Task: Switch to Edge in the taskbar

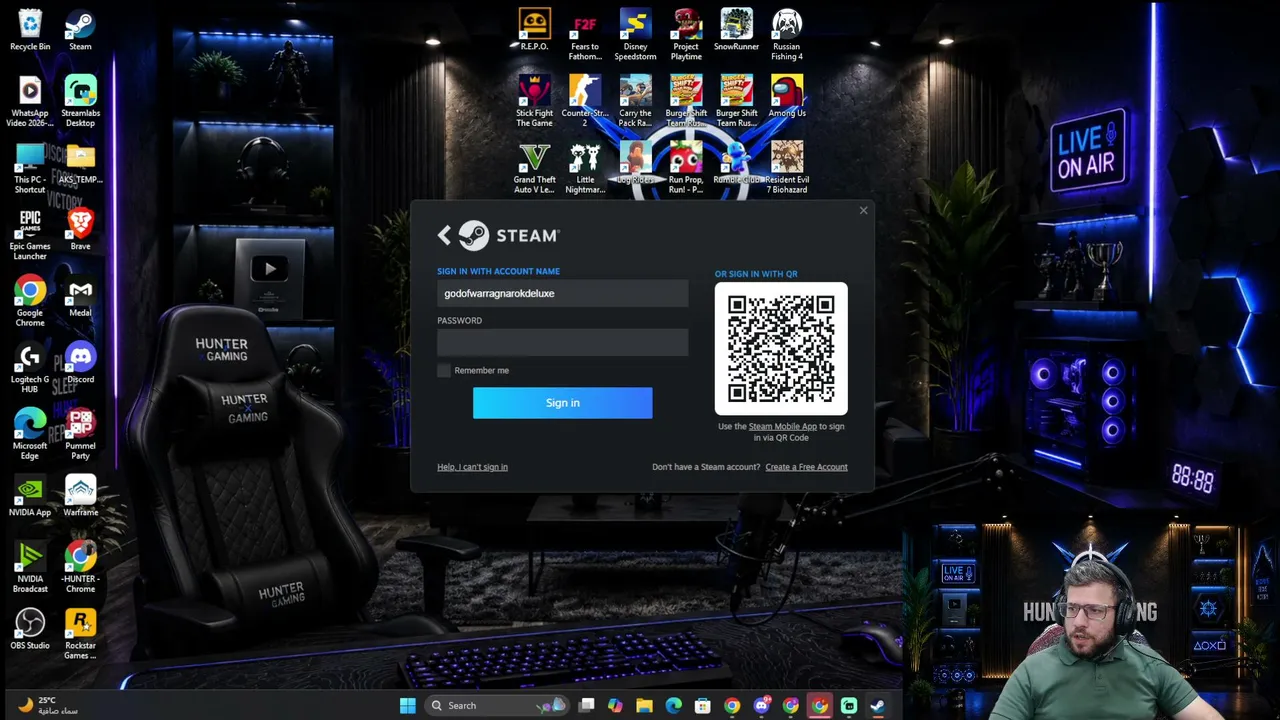Action: 674,706
